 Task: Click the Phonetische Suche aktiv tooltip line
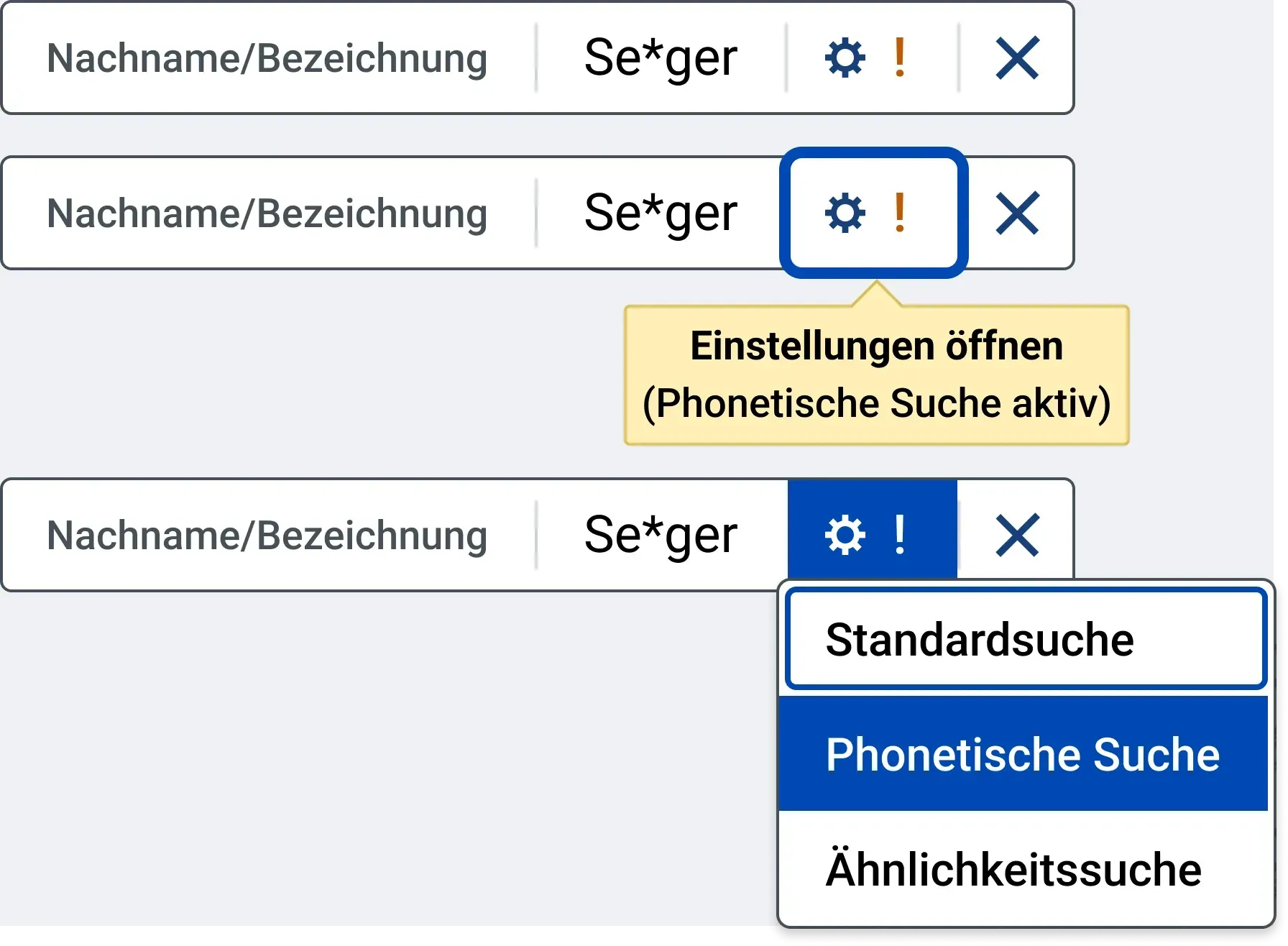(876, 403)
